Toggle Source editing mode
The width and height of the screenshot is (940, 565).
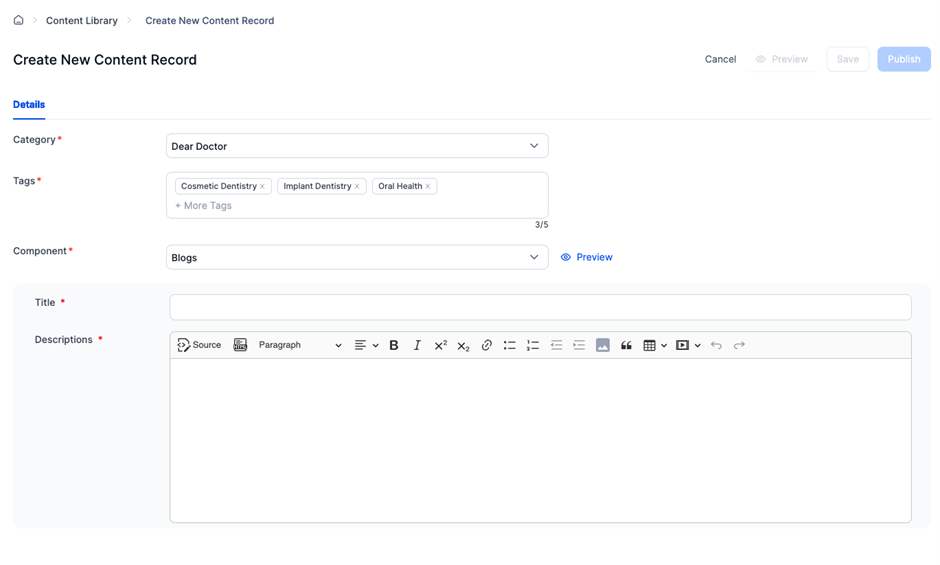pos(199,345)
